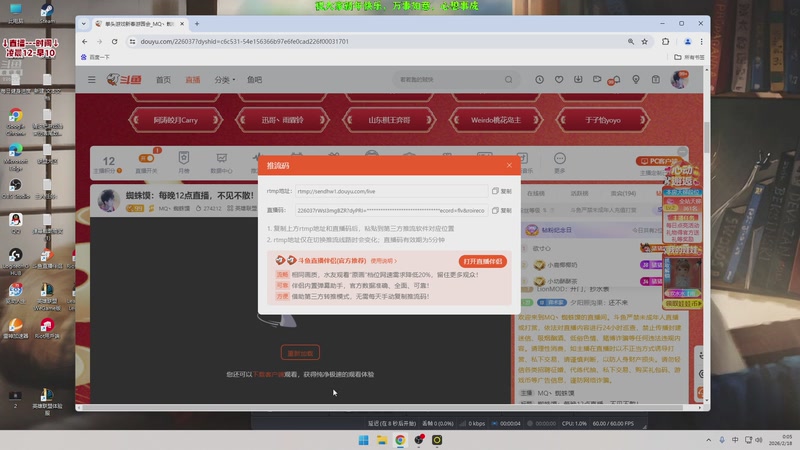Close the 推流码 dialog
The width and height of the screenshot is (800, 450).
[509, 165]
